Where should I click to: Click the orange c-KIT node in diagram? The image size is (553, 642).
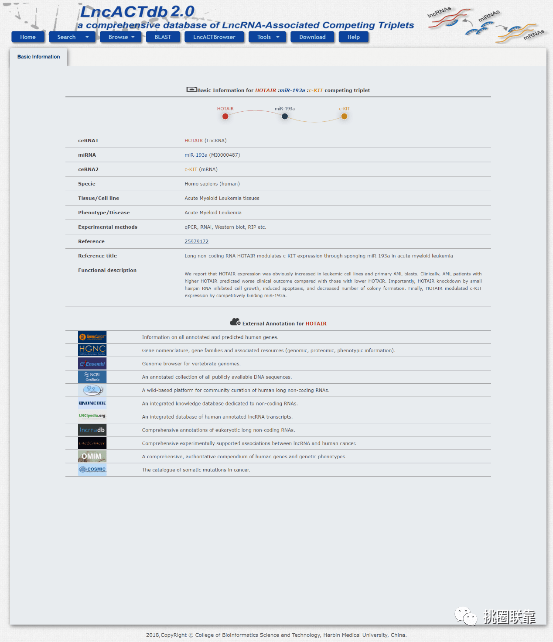coord(344,116)
